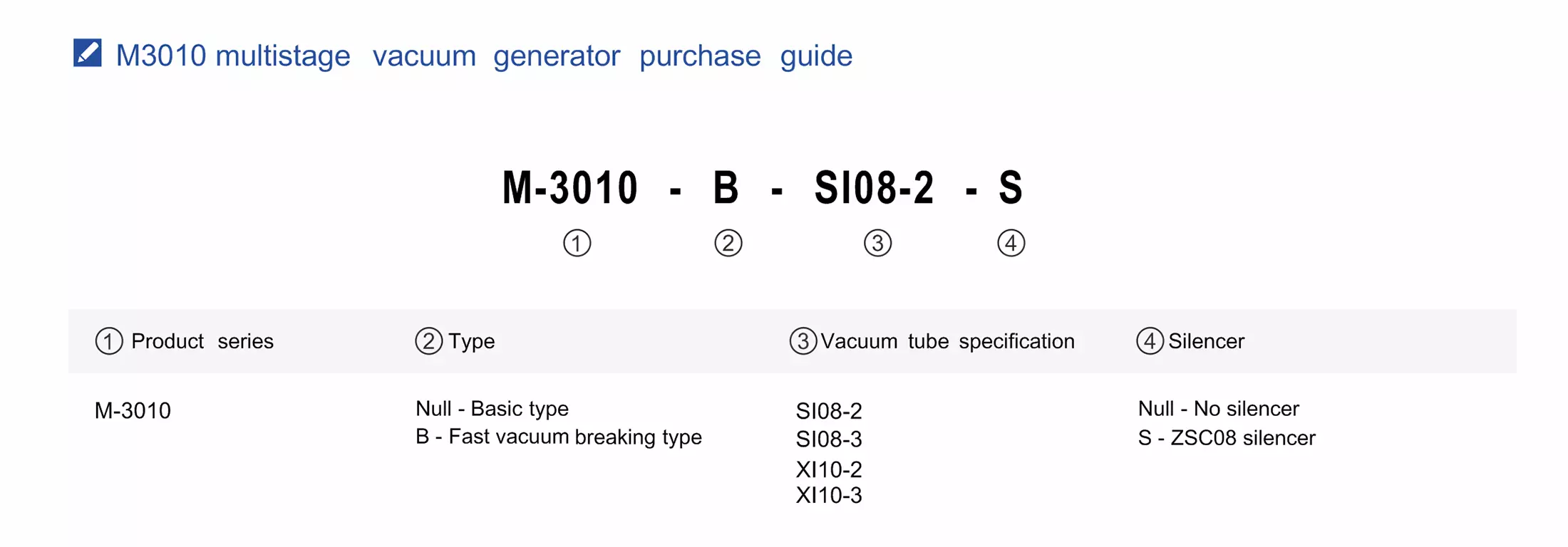Click the Silencer column header
1568x547 pixels.
1206,341
